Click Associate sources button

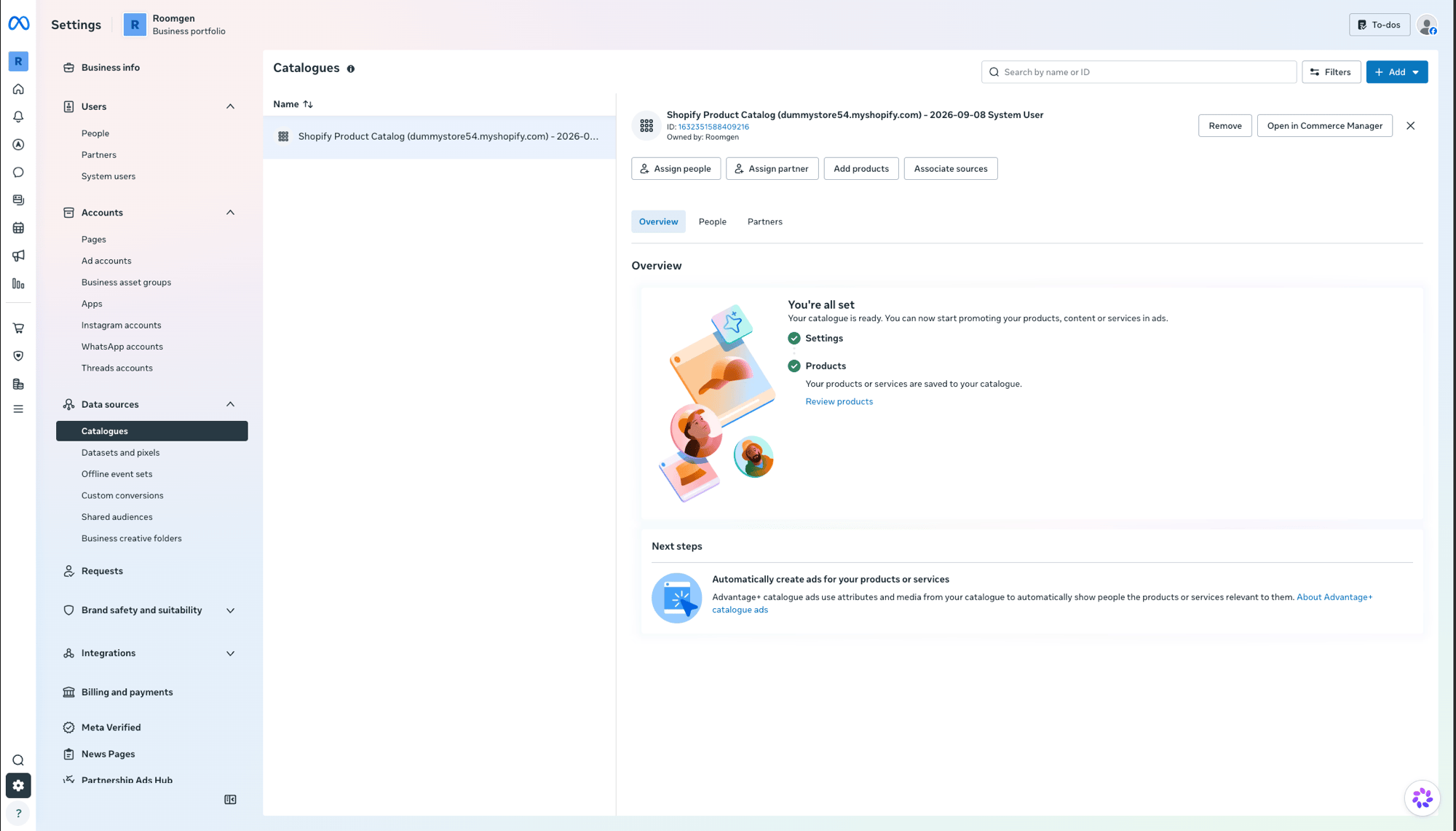pyautogui.click(x=950, y=168)
